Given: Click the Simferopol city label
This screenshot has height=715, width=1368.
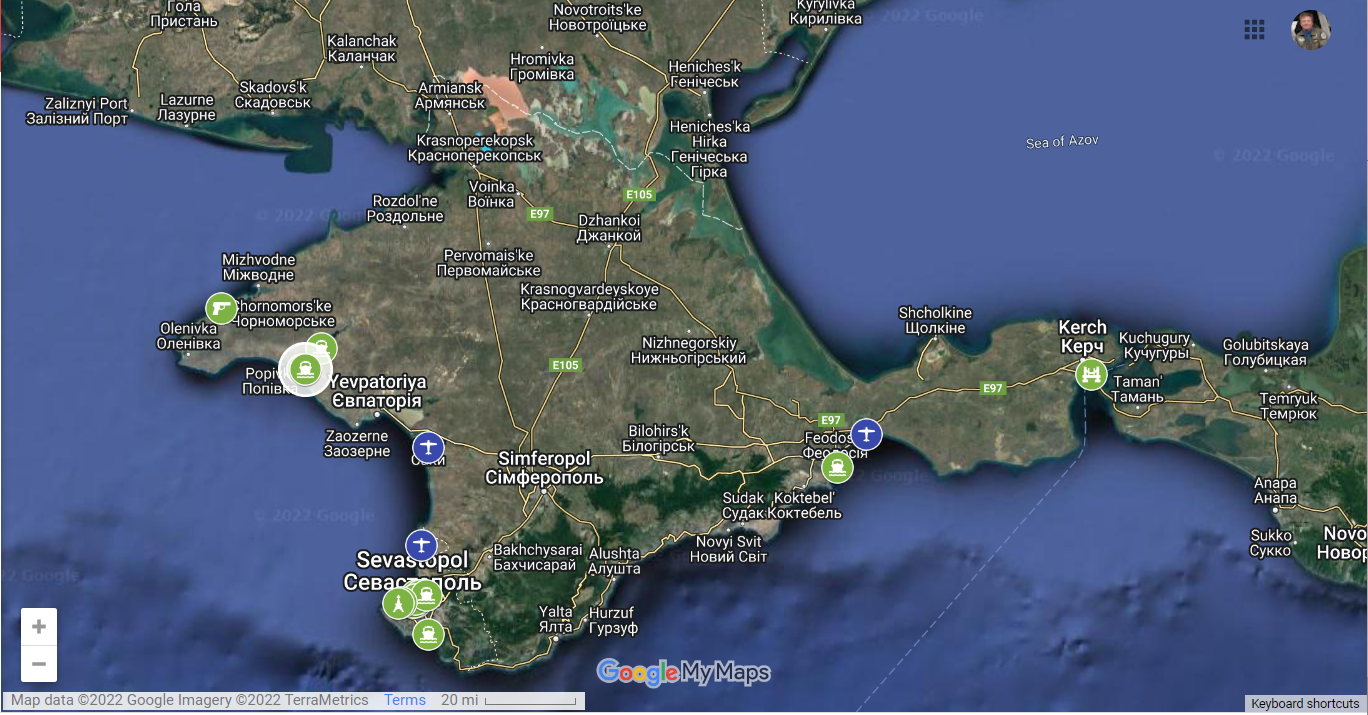Looking at the screenshot, I should (x=544, y=467).
